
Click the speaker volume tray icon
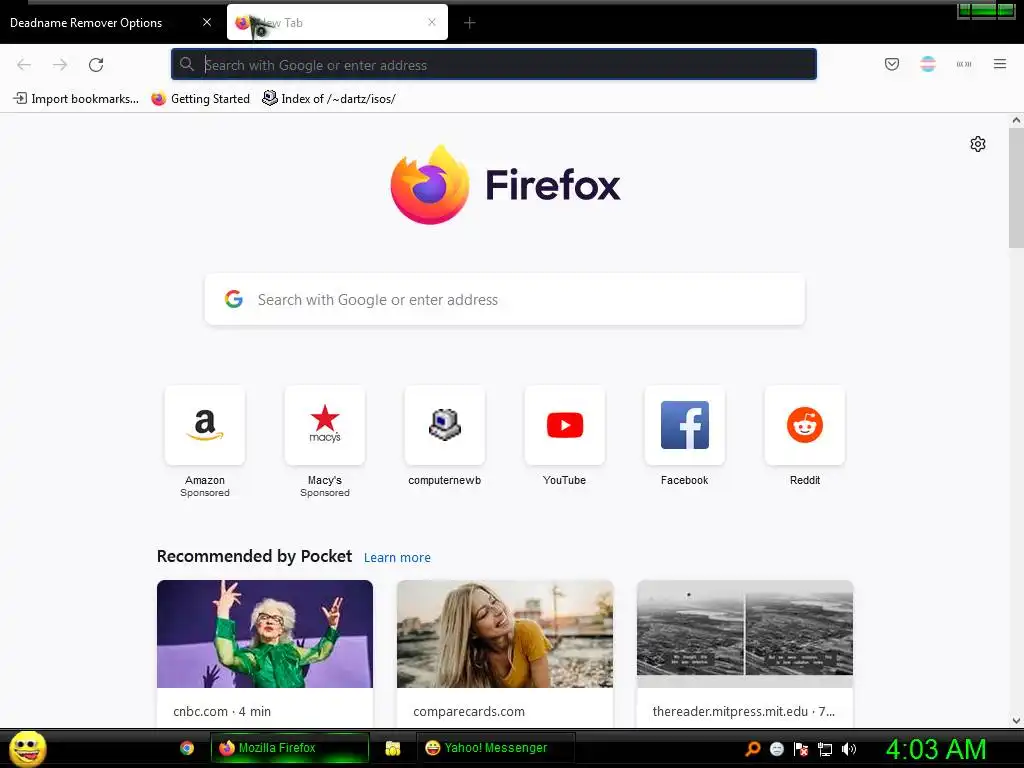[x=849, y=749]
